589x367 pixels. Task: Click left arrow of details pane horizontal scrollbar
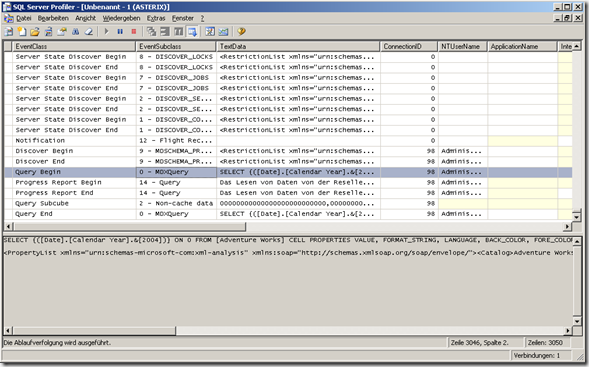point(9,331)
